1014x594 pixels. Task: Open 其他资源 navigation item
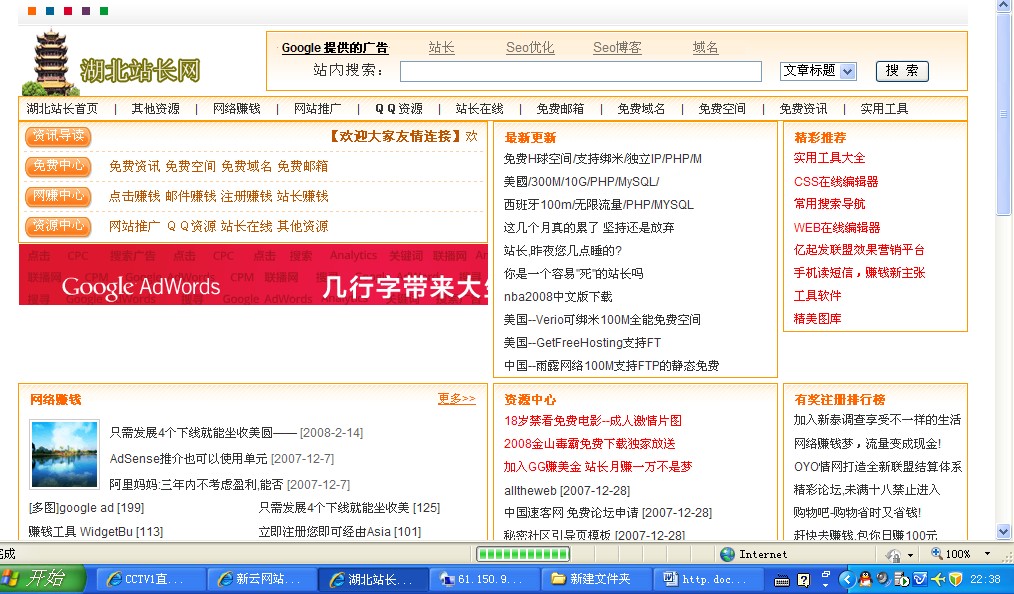pyautogui.click(x=156, y=109)
